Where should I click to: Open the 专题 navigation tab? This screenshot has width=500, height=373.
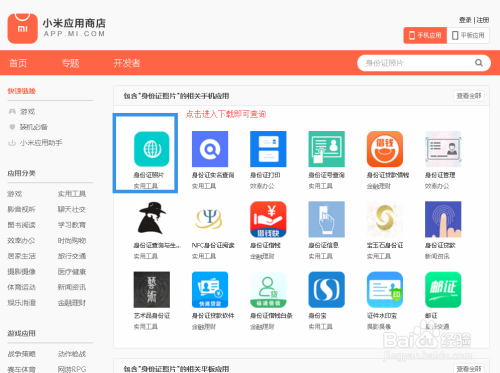[x=70, y=63]
